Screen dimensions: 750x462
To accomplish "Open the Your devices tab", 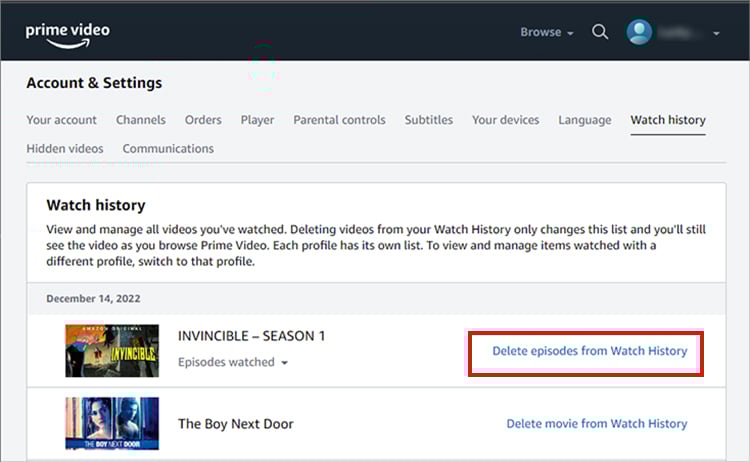I will tap(506, 120).
